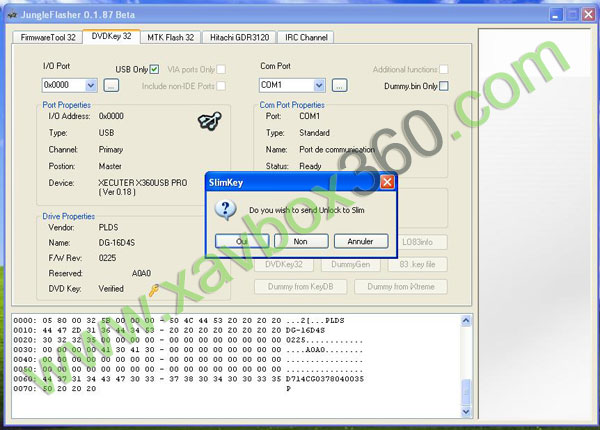Close the SlimKey dialog with red X
Screen dimensions: 600x430
coord(387,182)
